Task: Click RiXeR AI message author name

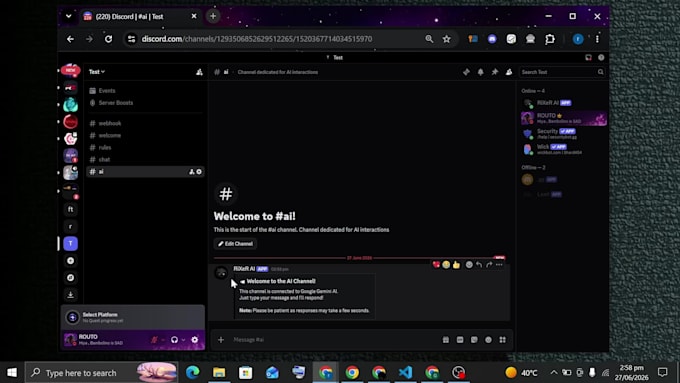Action: (244, 269)
